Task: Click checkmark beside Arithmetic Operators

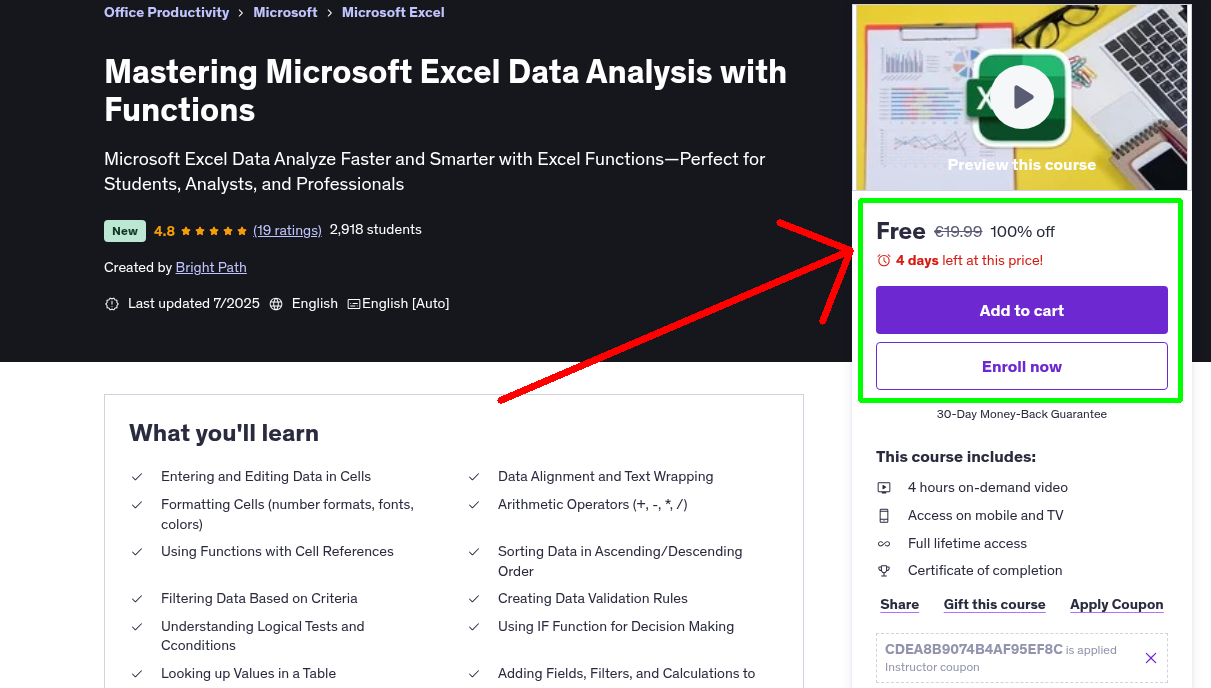Action: click(475, 505)
